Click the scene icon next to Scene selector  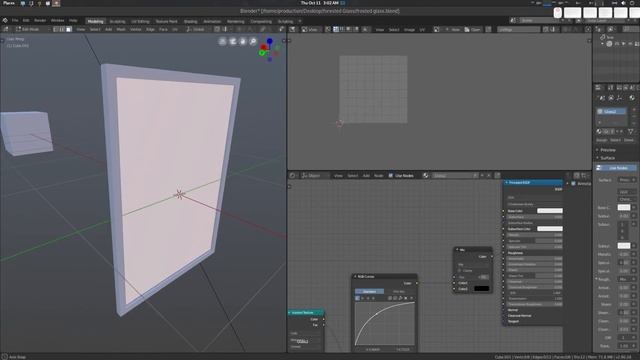[513, 20]
